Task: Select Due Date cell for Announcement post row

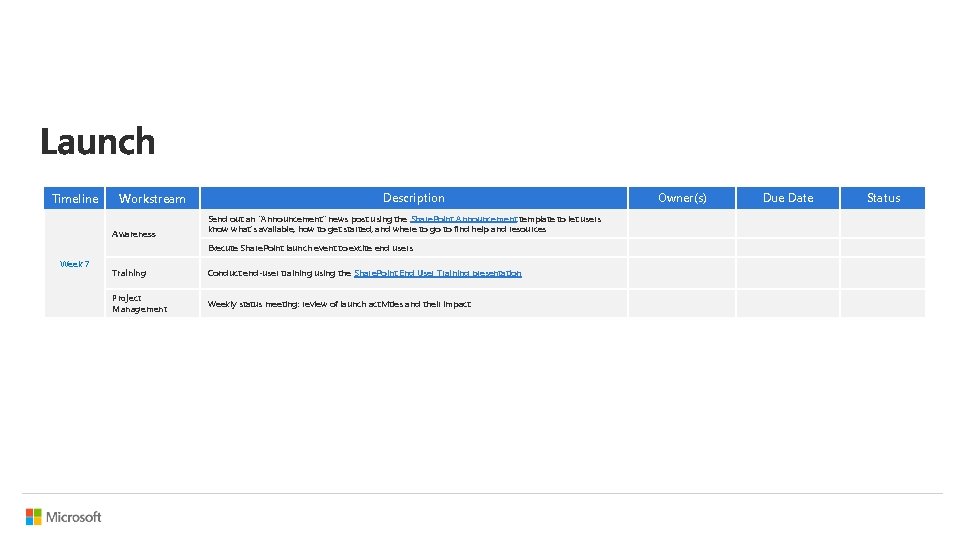Action: pyautogui.click(x=788, y=224)
